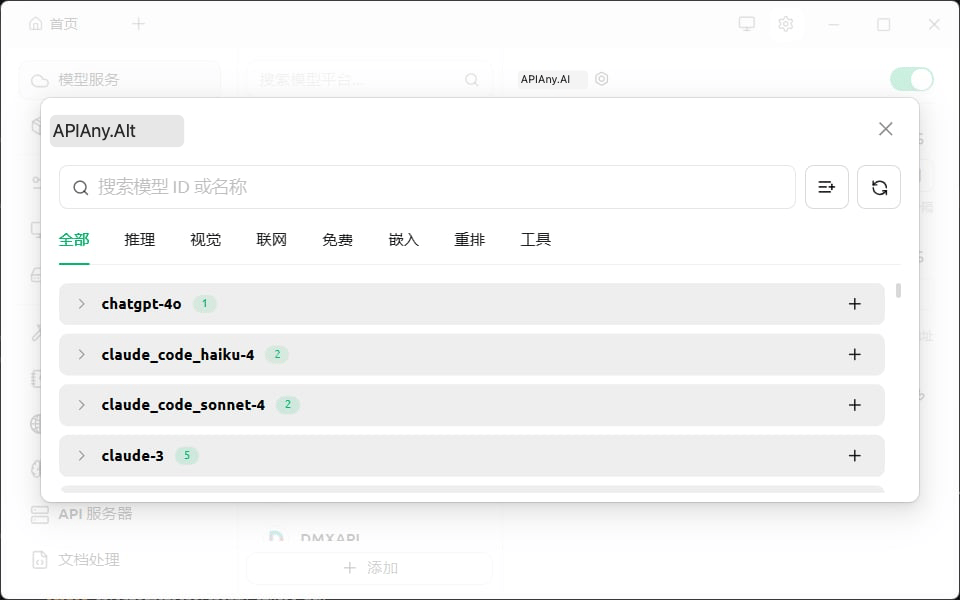
Task: Minimize the application window
Action: [833, 24]
